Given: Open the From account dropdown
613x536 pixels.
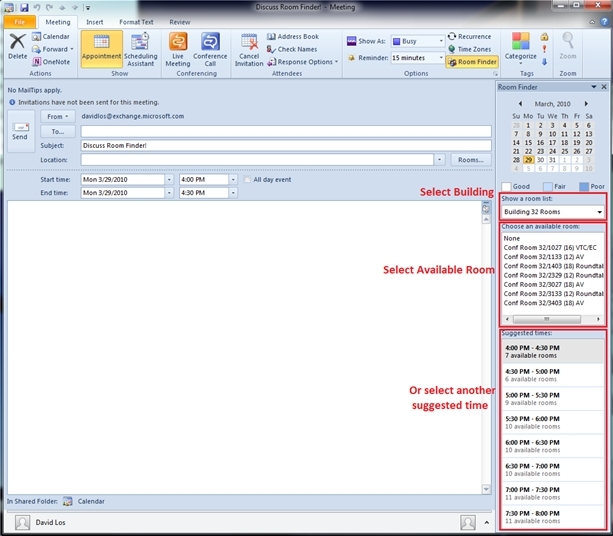Looking at the screenshot, I should 58,117.
